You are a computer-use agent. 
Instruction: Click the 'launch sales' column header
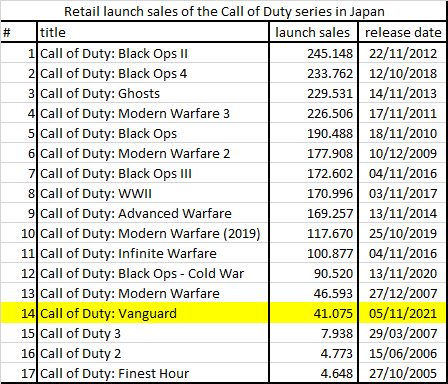[x=313, y=32]
